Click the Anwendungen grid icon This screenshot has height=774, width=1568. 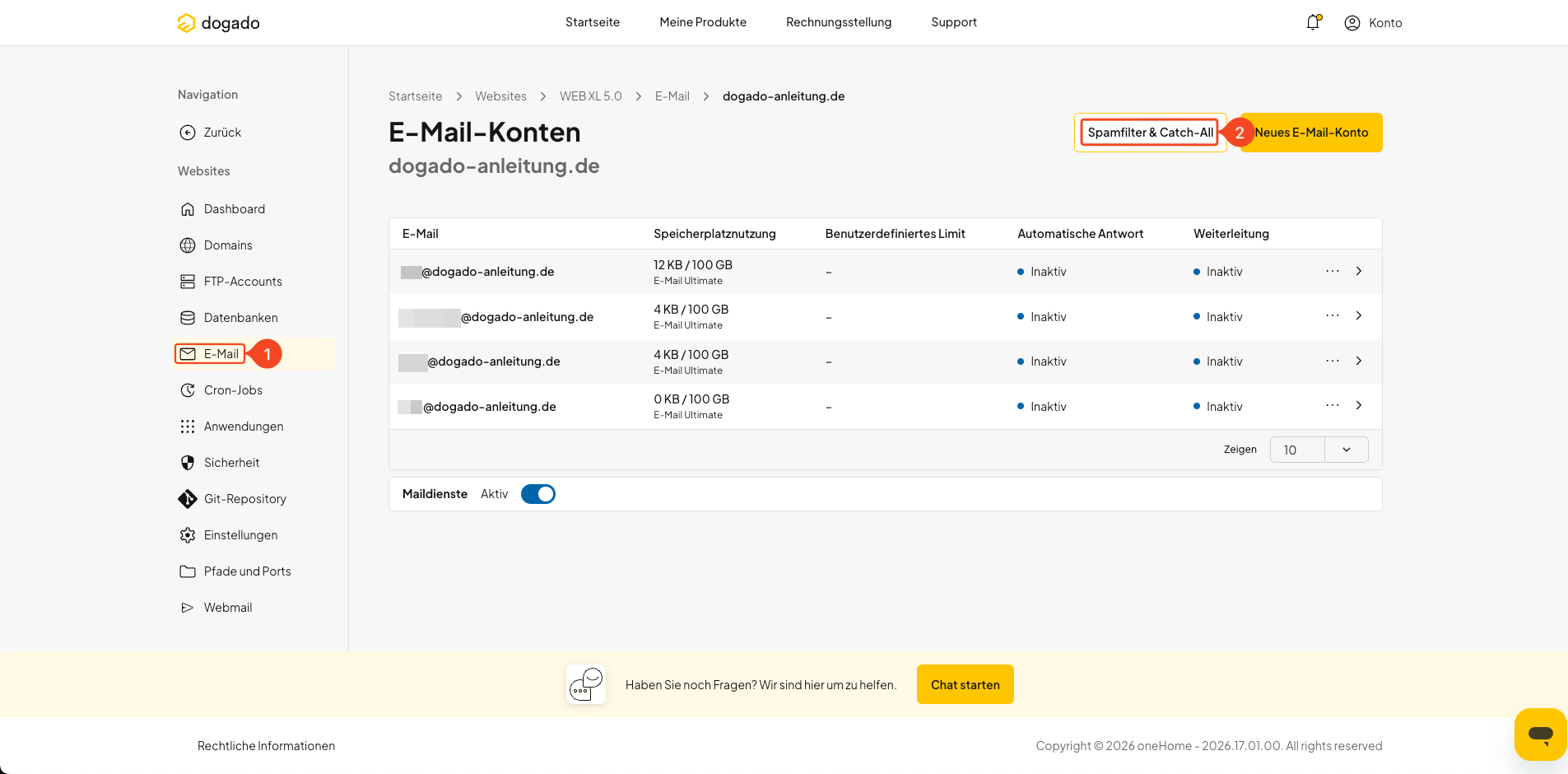point(188,427)
